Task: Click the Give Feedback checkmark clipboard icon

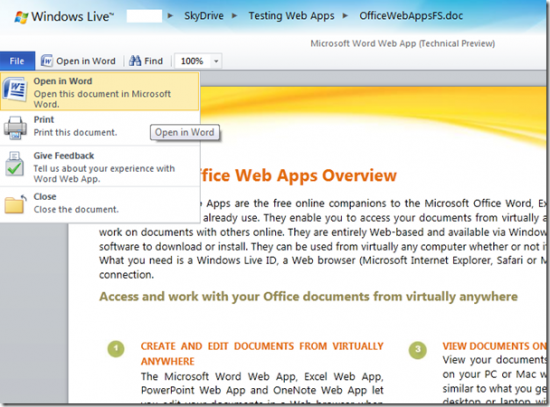Action: 14,164
